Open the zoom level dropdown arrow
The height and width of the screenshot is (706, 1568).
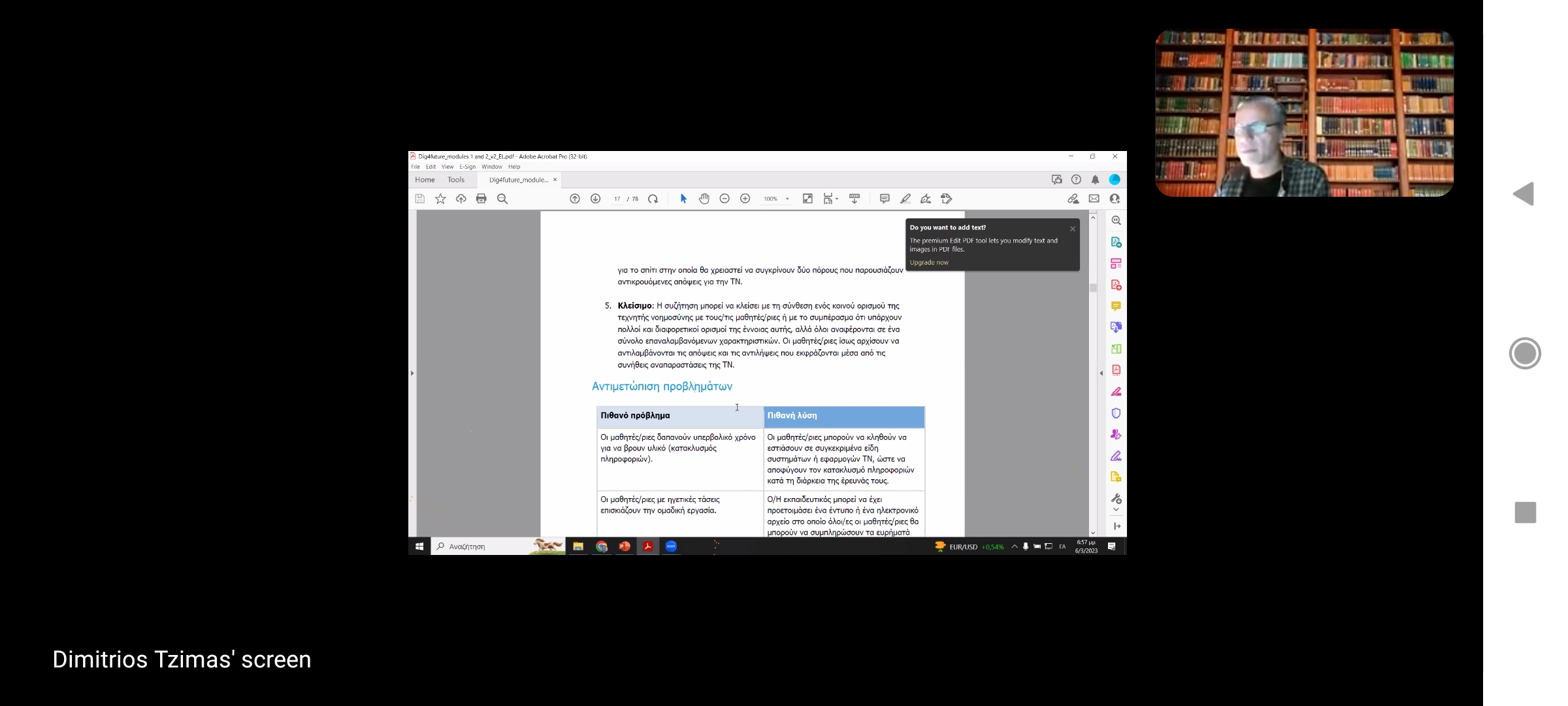(x=787, y=199)
